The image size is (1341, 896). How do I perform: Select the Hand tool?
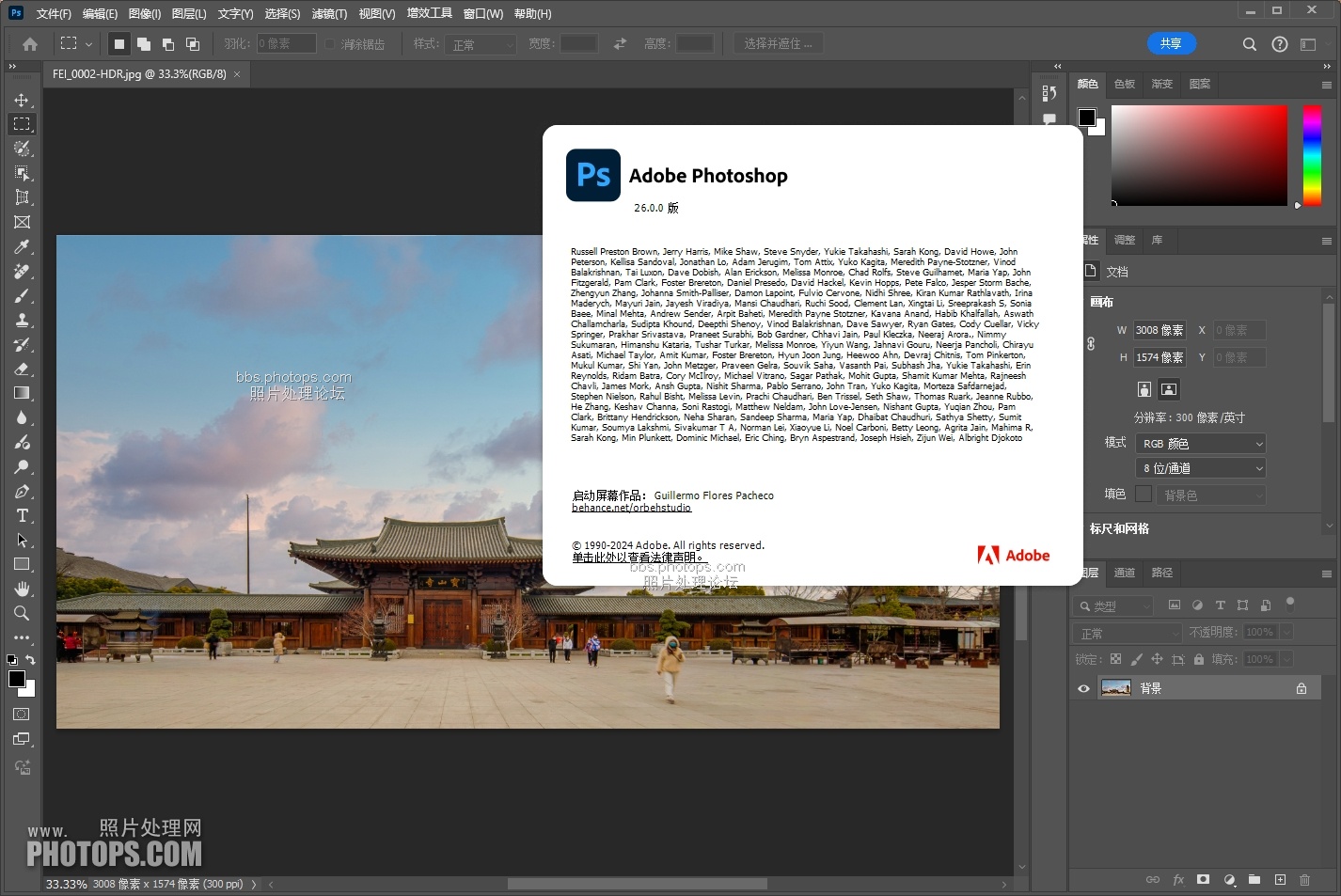pos(22,589)
